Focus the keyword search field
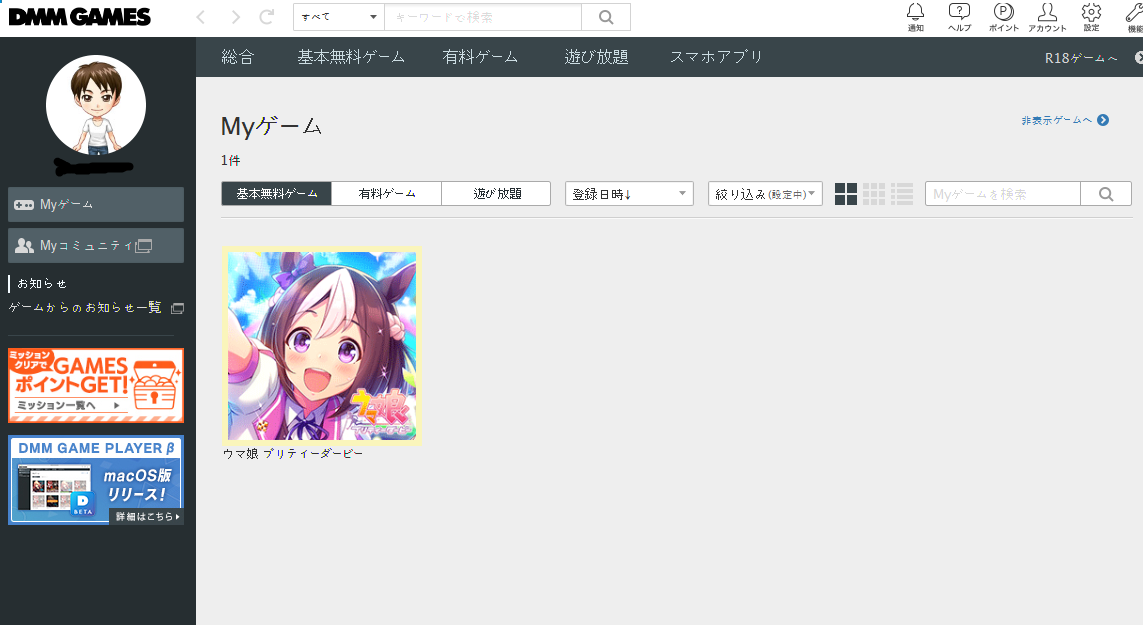 tap(483, 17)
